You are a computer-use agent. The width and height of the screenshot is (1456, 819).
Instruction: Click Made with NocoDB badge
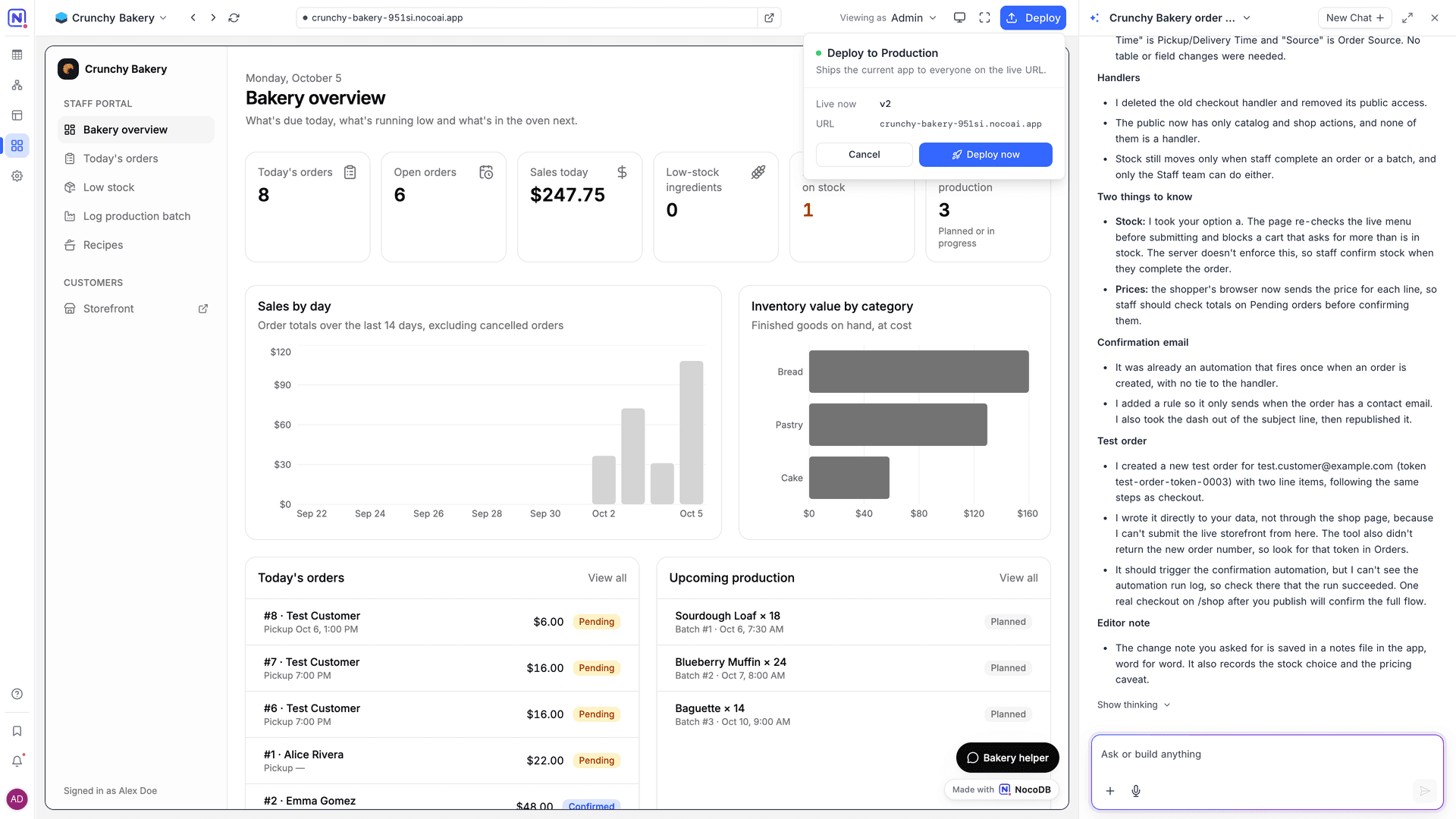pos(1001,789)
